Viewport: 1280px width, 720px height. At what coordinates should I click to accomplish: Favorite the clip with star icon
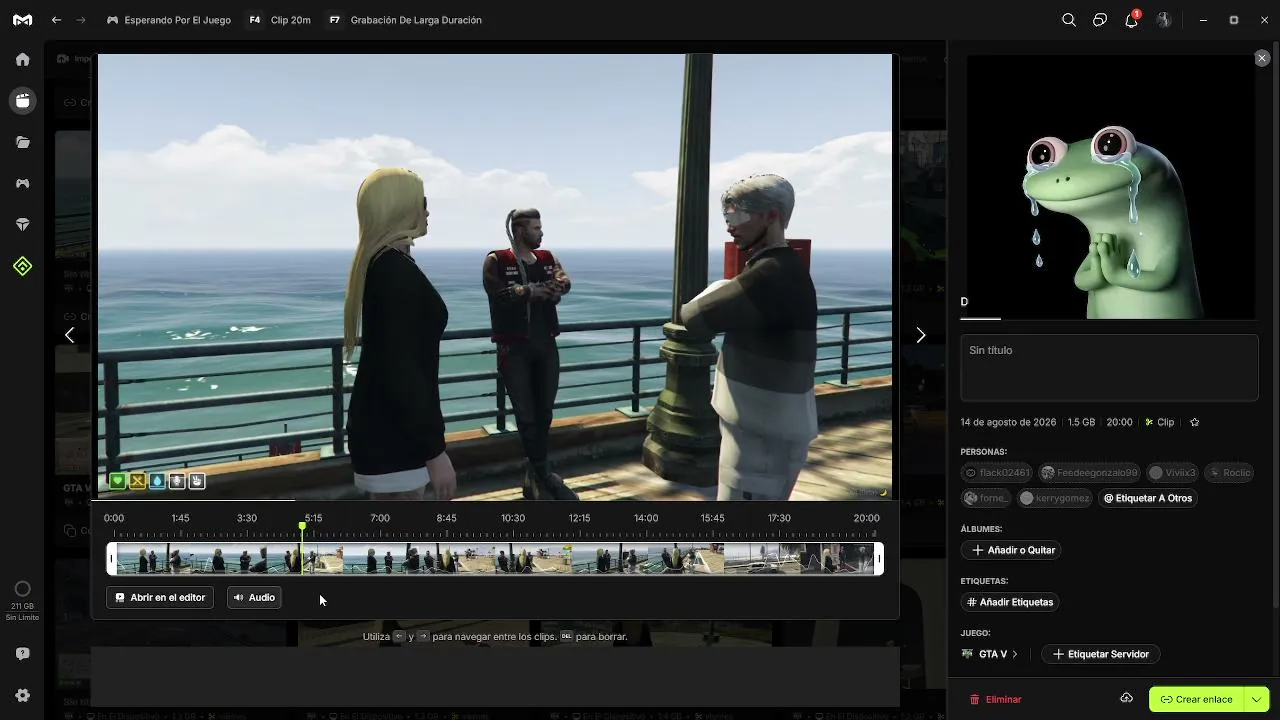coord(1195,422)
